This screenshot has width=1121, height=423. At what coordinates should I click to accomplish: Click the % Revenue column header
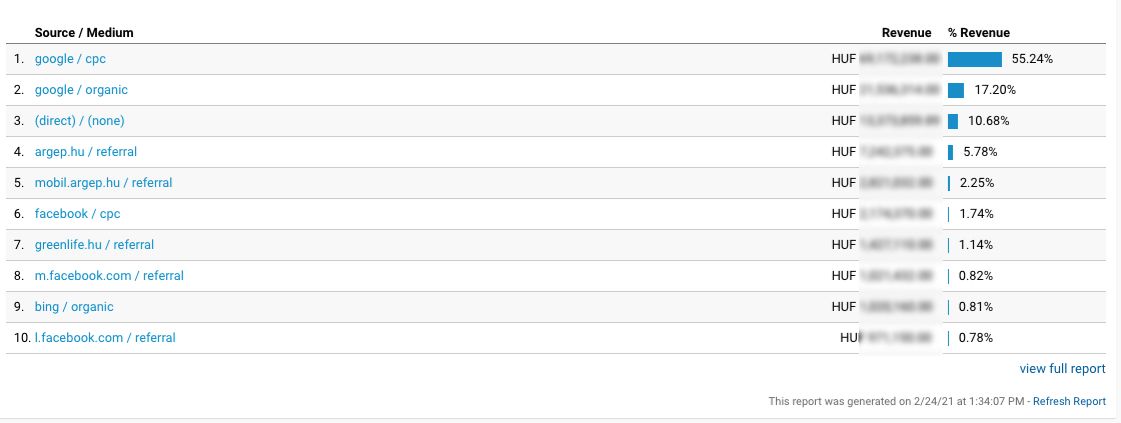point(978,33)
